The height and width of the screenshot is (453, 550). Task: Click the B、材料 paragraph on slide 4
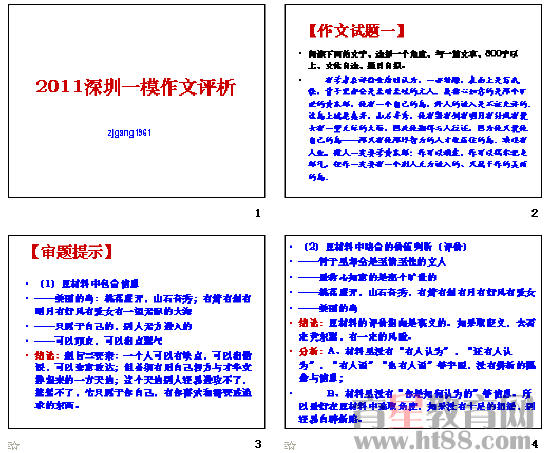417,406
